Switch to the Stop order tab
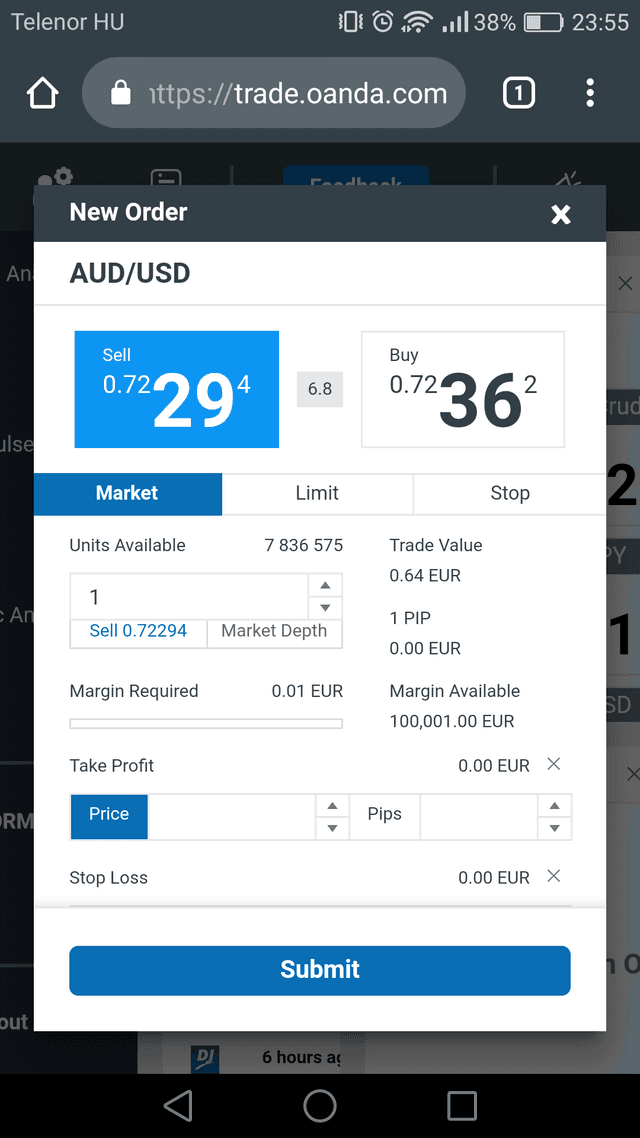 tap(510, 493)
